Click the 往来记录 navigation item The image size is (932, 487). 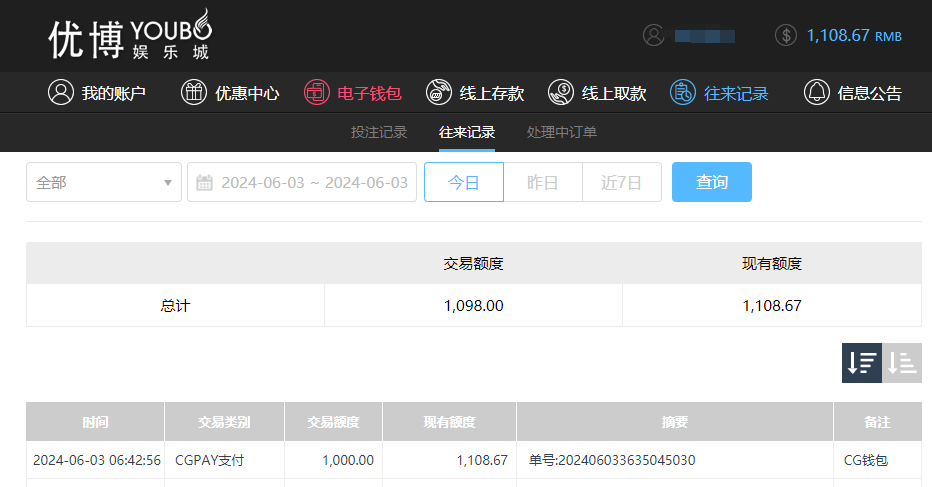point(720,93)
